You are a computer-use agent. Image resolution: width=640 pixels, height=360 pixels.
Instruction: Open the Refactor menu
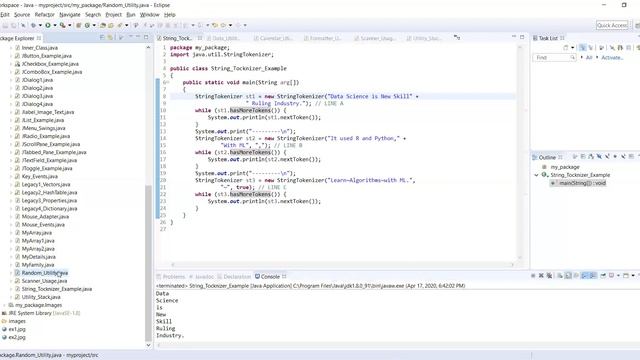(44, 15)
